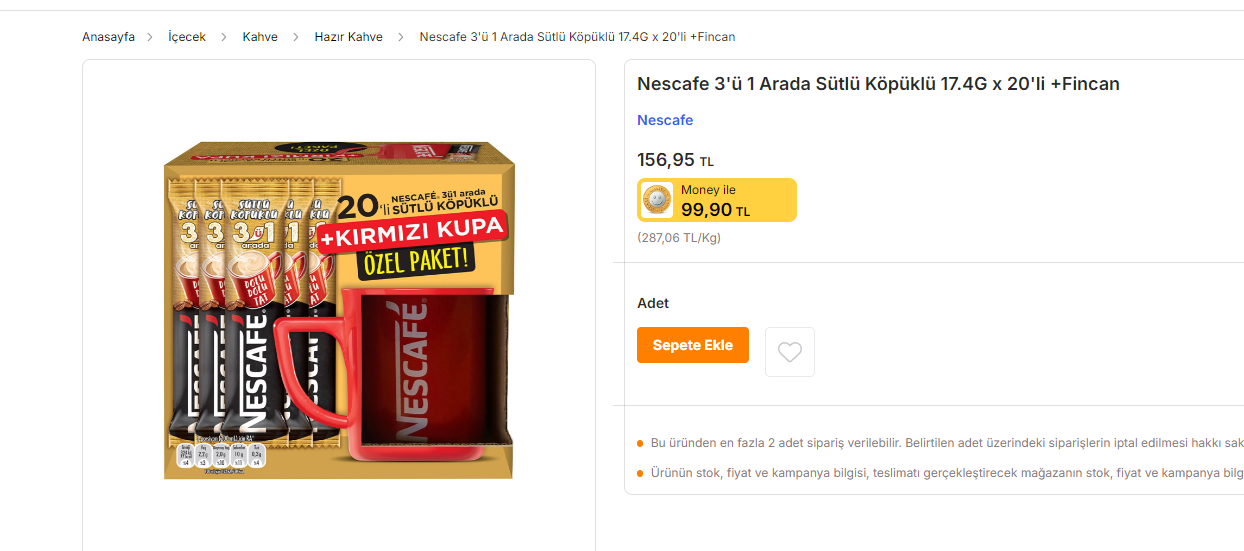This screenshot has width=1244, height=551.
Task: Click the Nescafe product package image
Action: click(338, 310)
